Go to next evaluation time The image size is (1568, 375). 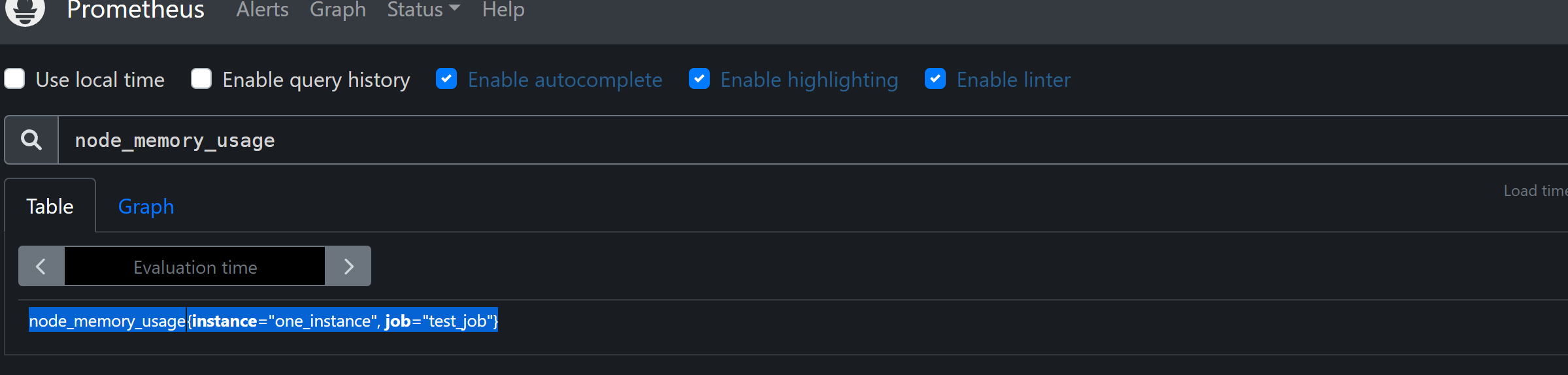[x=348, y=267]
